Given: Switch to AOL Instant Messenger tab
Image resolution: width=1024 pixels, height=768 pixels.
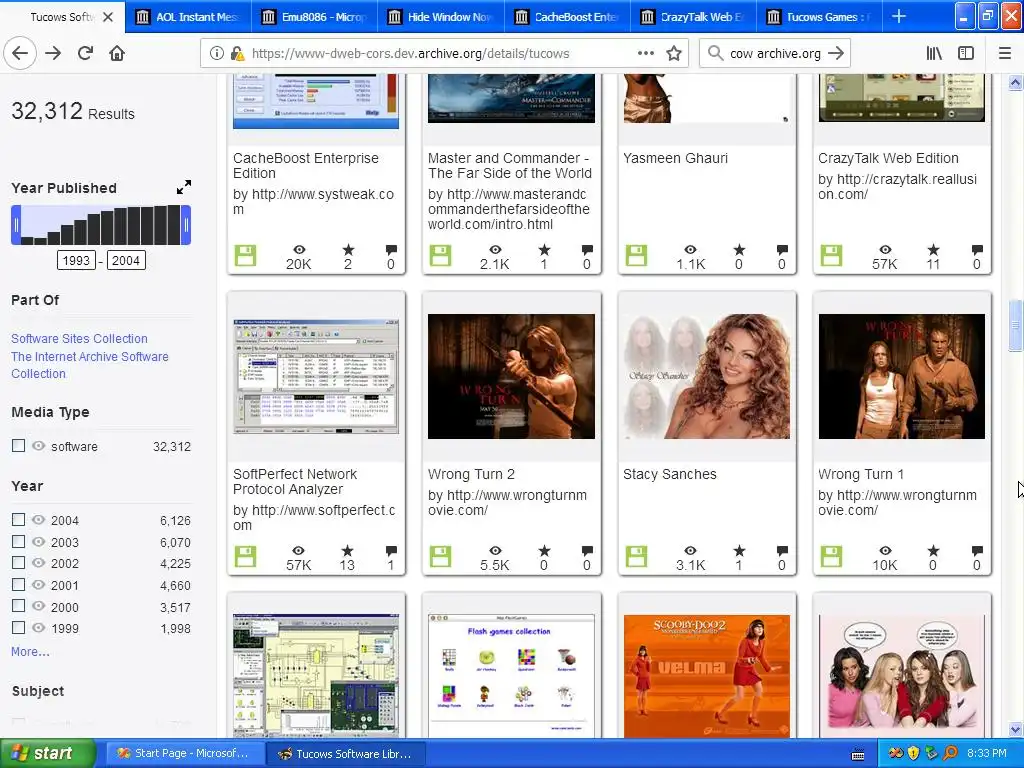Looking at the screenshot, I should (x=188, y=17).
